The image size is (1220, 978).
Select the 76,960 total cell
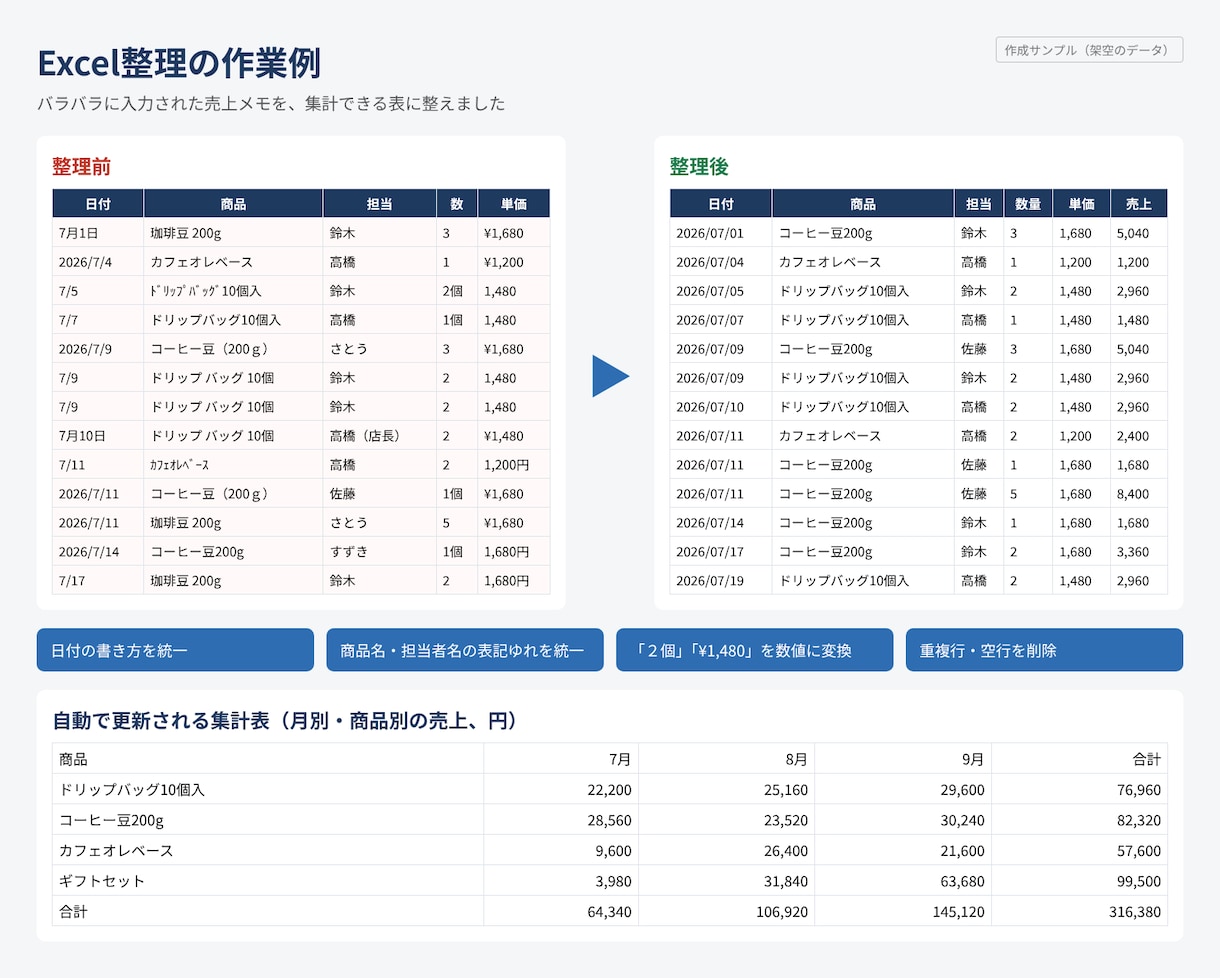tap(1080, 790)
